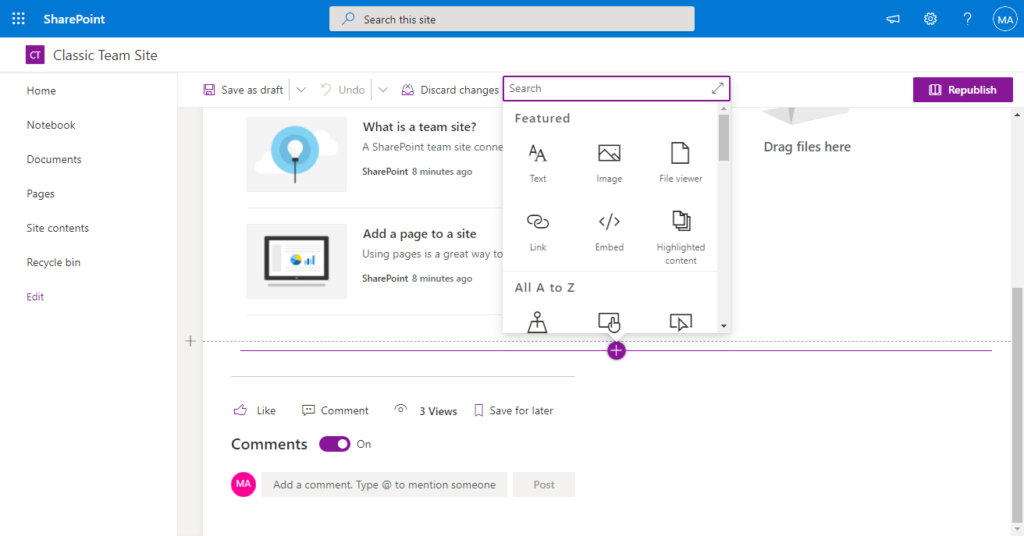Click the Undo button

pos(342,89)
